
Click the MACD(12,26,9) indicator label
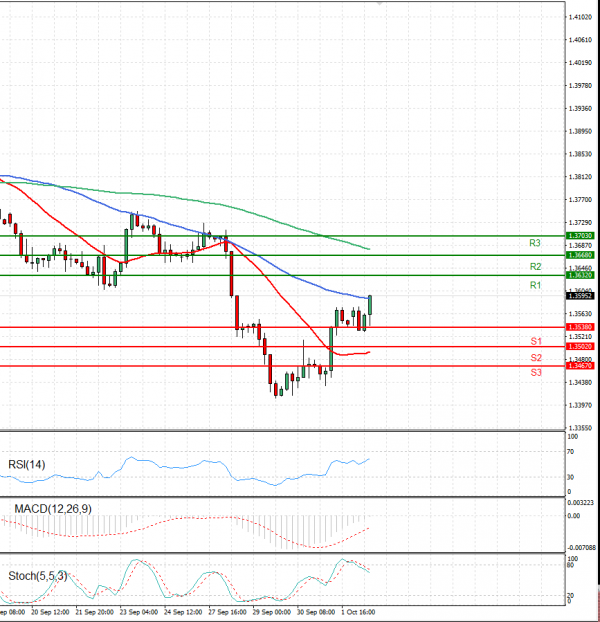pos(53,509)
